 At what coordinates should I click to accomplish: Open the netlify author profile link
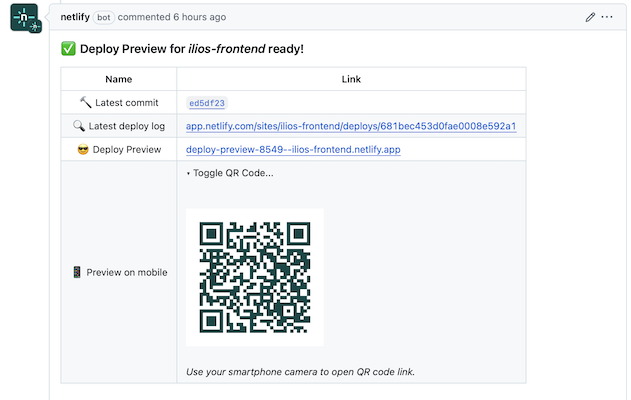pos(76,17)
